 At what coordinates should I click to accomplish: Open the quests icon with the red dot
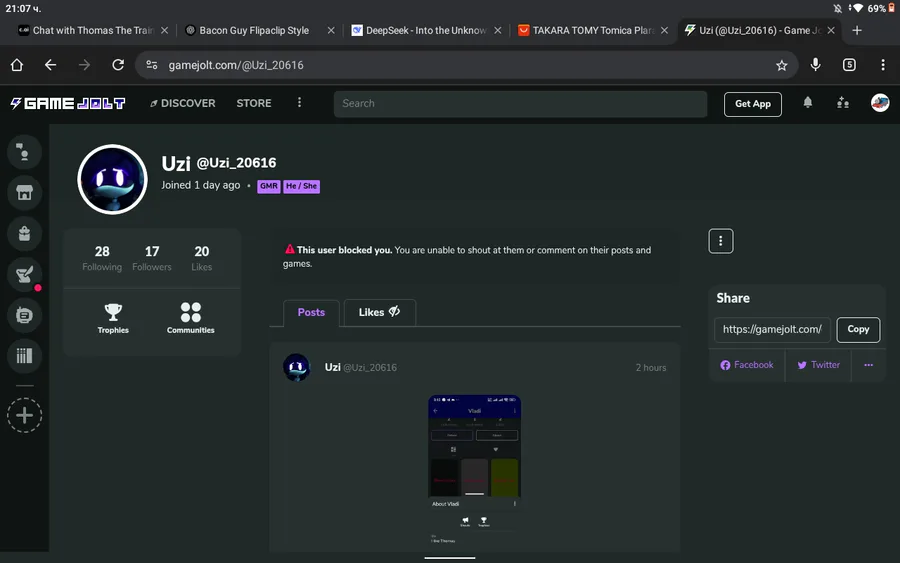click(x=24, y=274)
